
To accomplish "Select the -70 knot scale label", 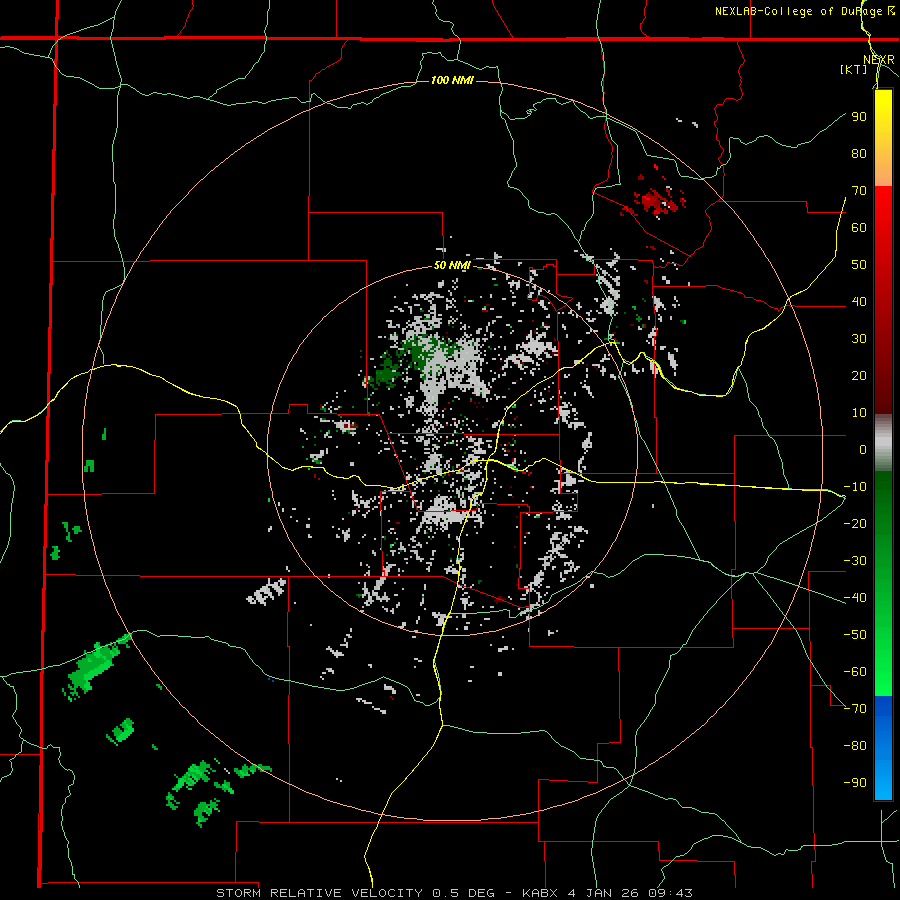I will coord(855,708).
